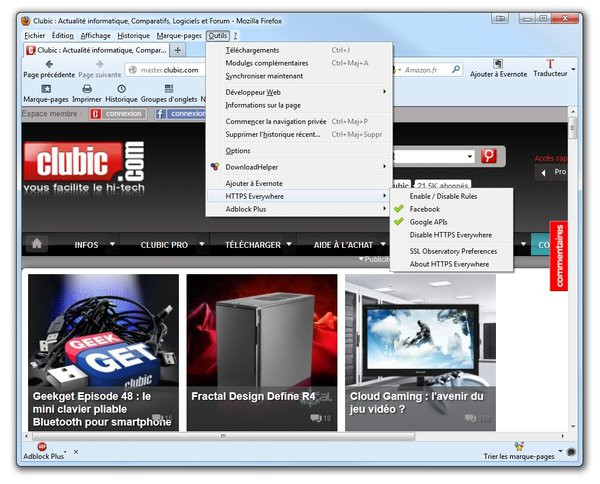This screenshot has width=600, height=484.
Task: Click the Traducteur toolbar icon
Action: (x=550, y=64)
